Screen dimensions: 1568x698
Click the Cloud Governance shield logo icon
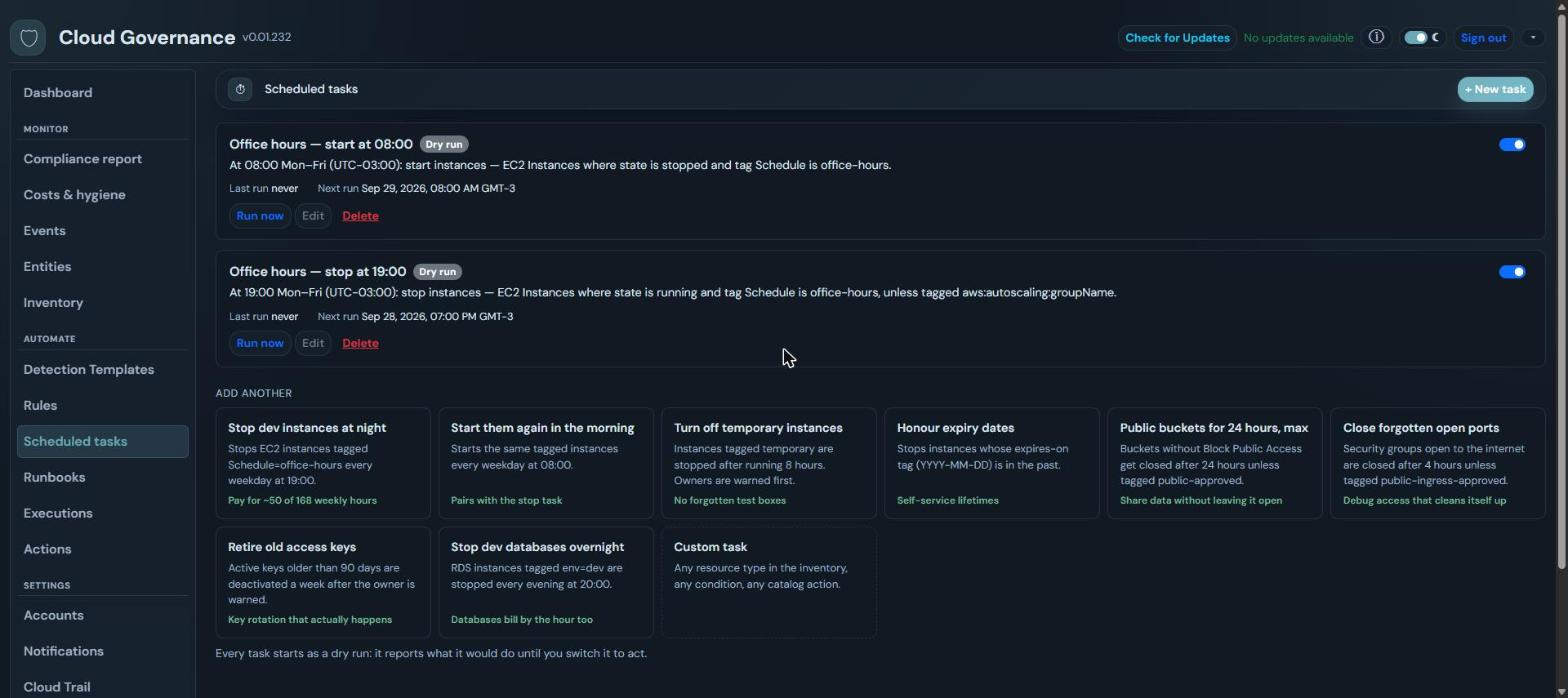tap(28, 38)
